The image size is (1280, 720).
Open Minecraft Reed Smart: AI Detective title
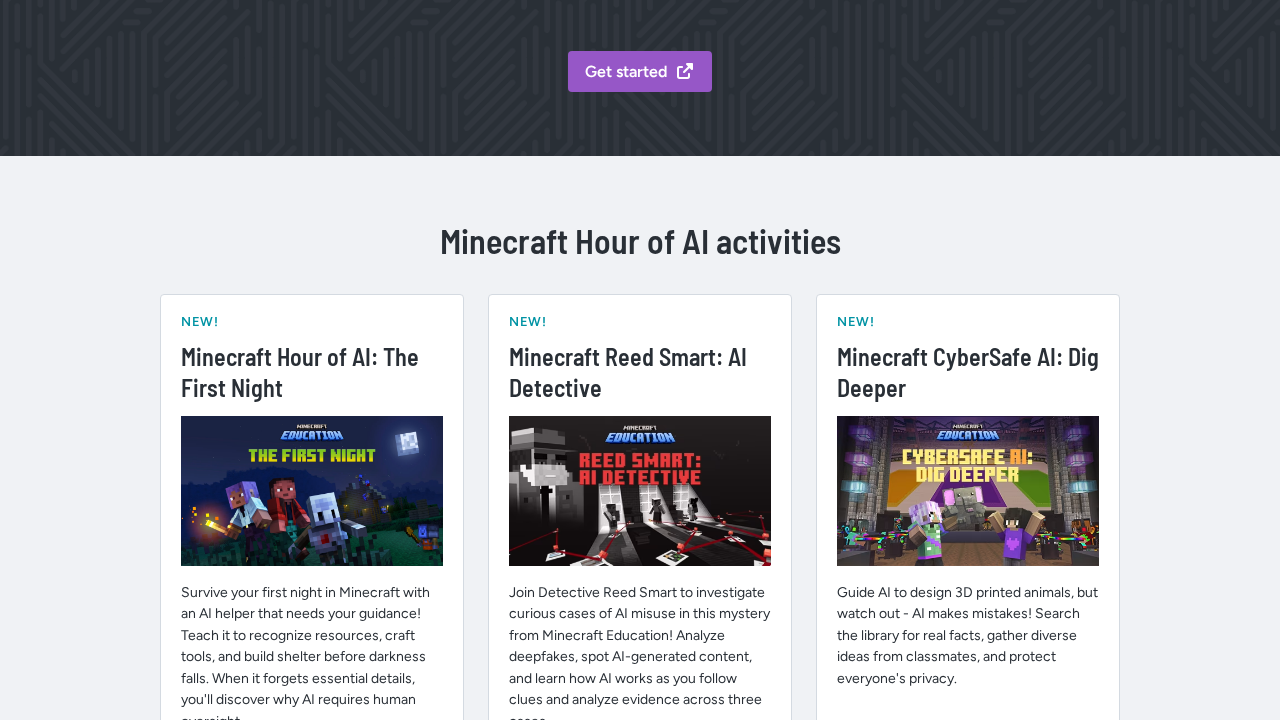pyautogui.click(x=628, y=372)
